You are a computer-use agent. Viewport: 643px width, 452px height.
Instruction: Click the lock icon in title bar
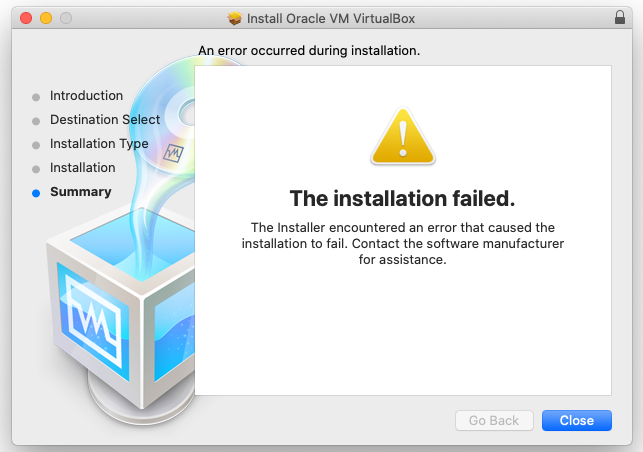point(619,18)
